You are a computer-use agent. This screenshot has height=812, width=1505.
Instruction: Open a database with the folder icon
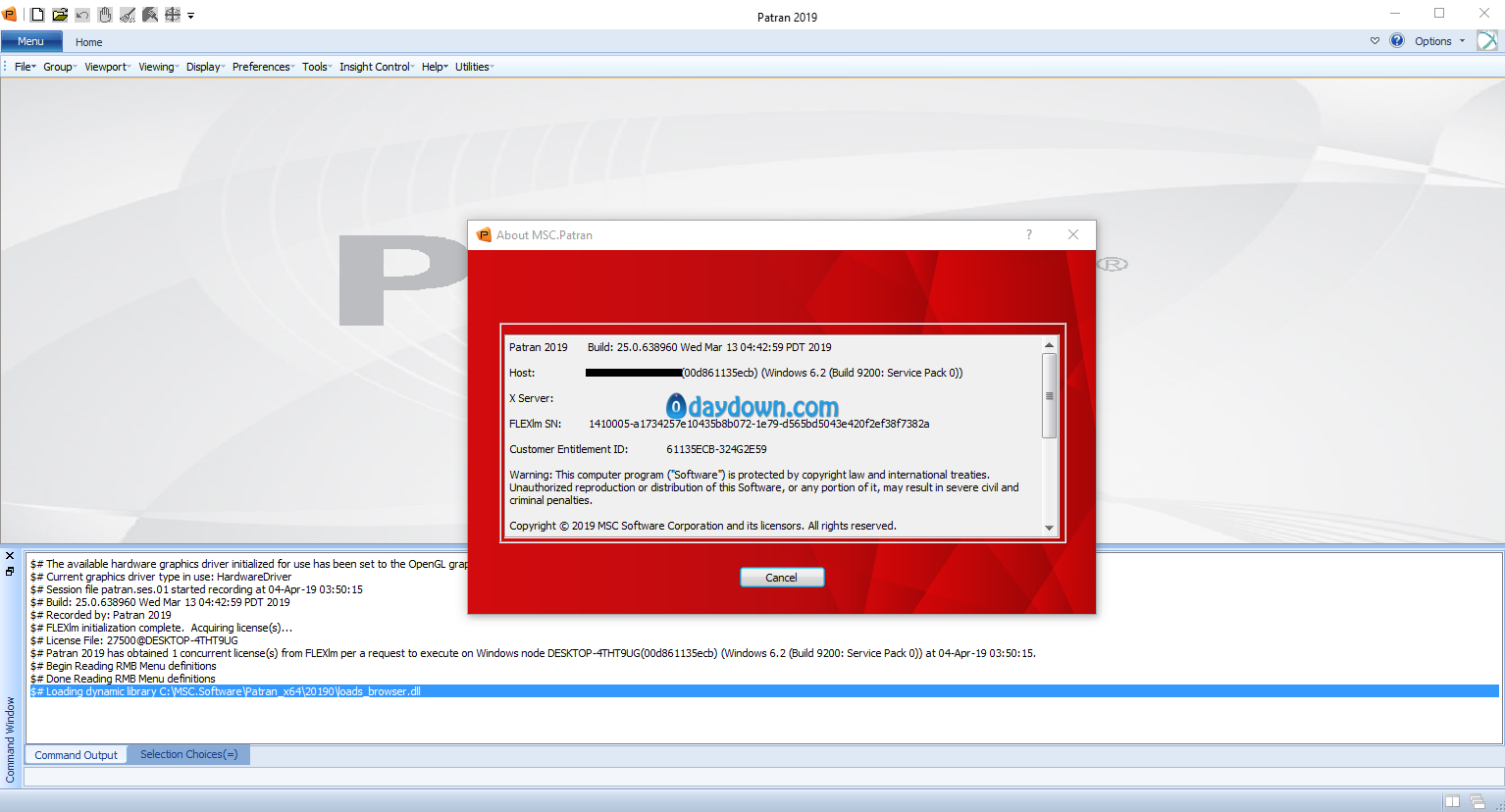[x=60, y=15]
